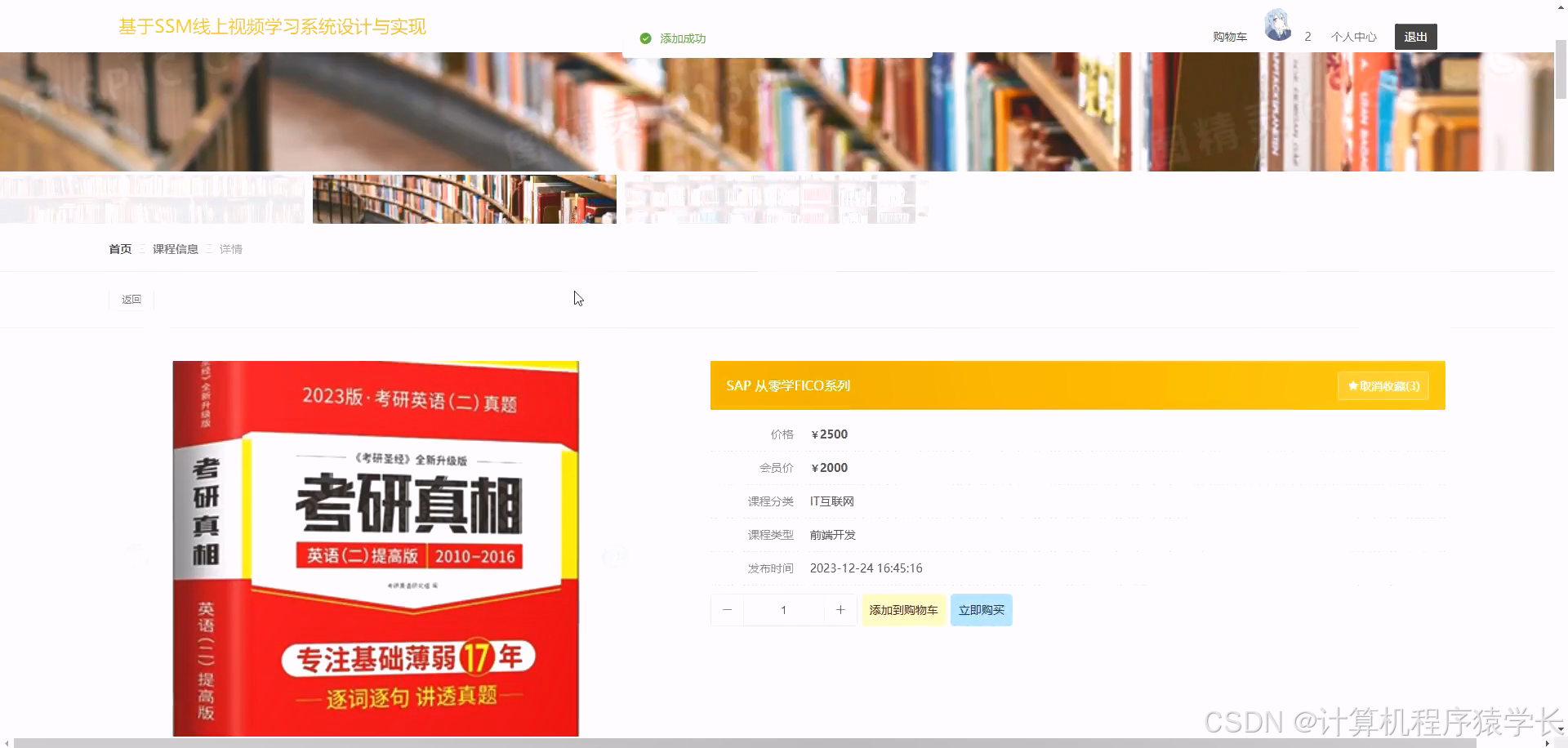Viewport: 1568px width, 748px height.
Task: Select the first faded banner thumbnail
Action: pos(152,199)
